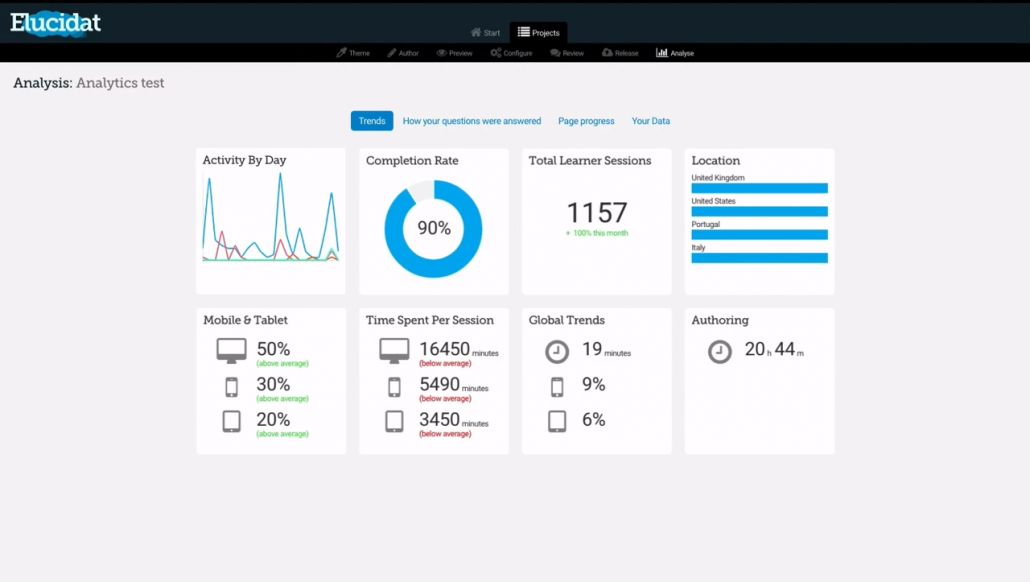Click the United Kingdom bar in Location
1030x582 pixels.
(758, 187)
